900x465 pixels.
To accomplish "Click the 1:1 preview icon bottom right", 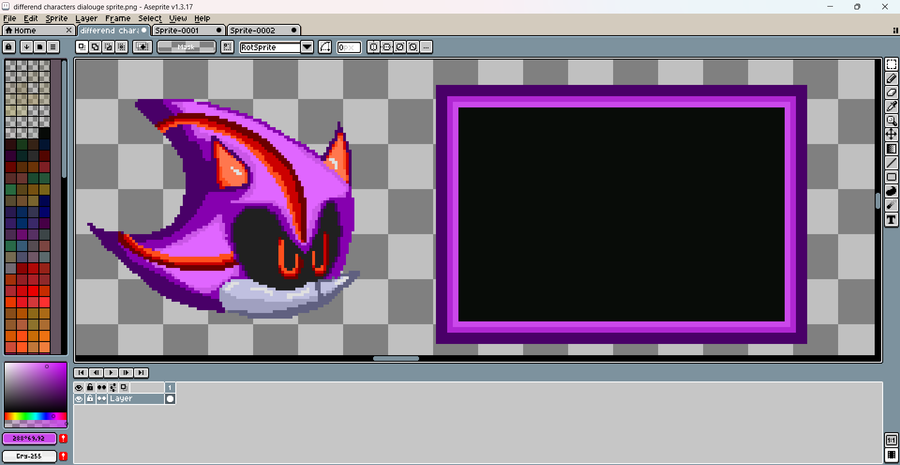I will pyautogui.click(x=891, y=441).
